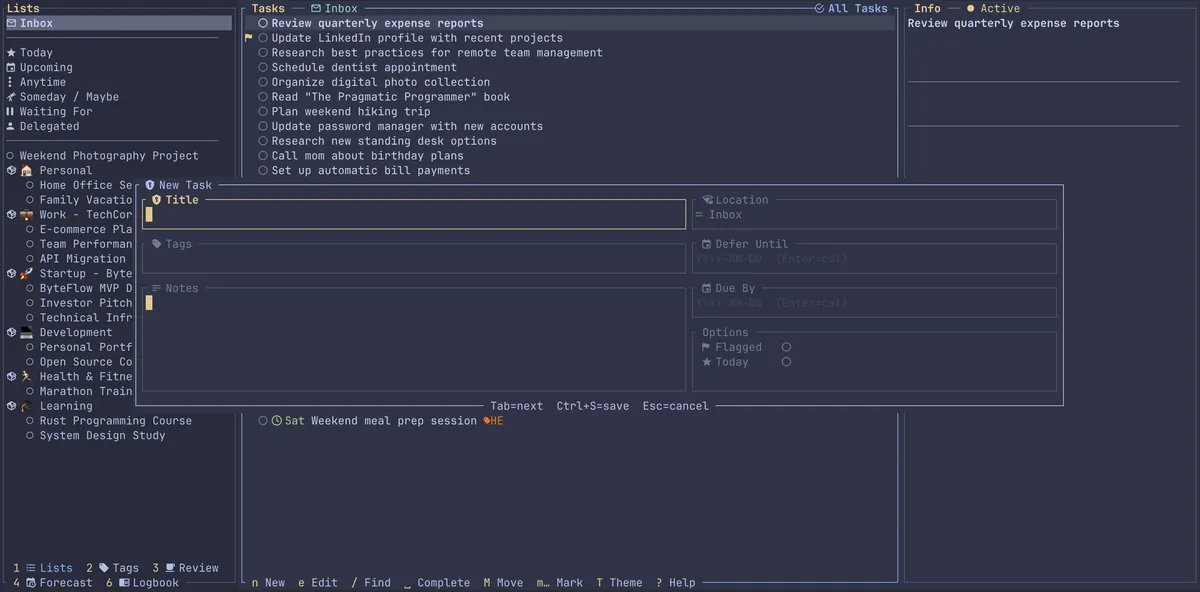
Task: Focus the Tags input field
Action: [x=414, y=259]
